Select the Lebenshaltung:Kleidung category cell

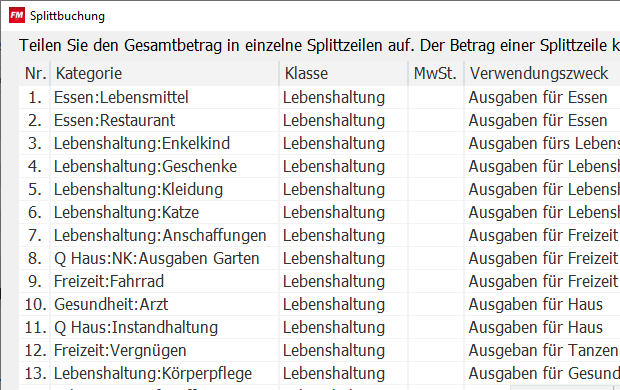(x=164, y=189)
